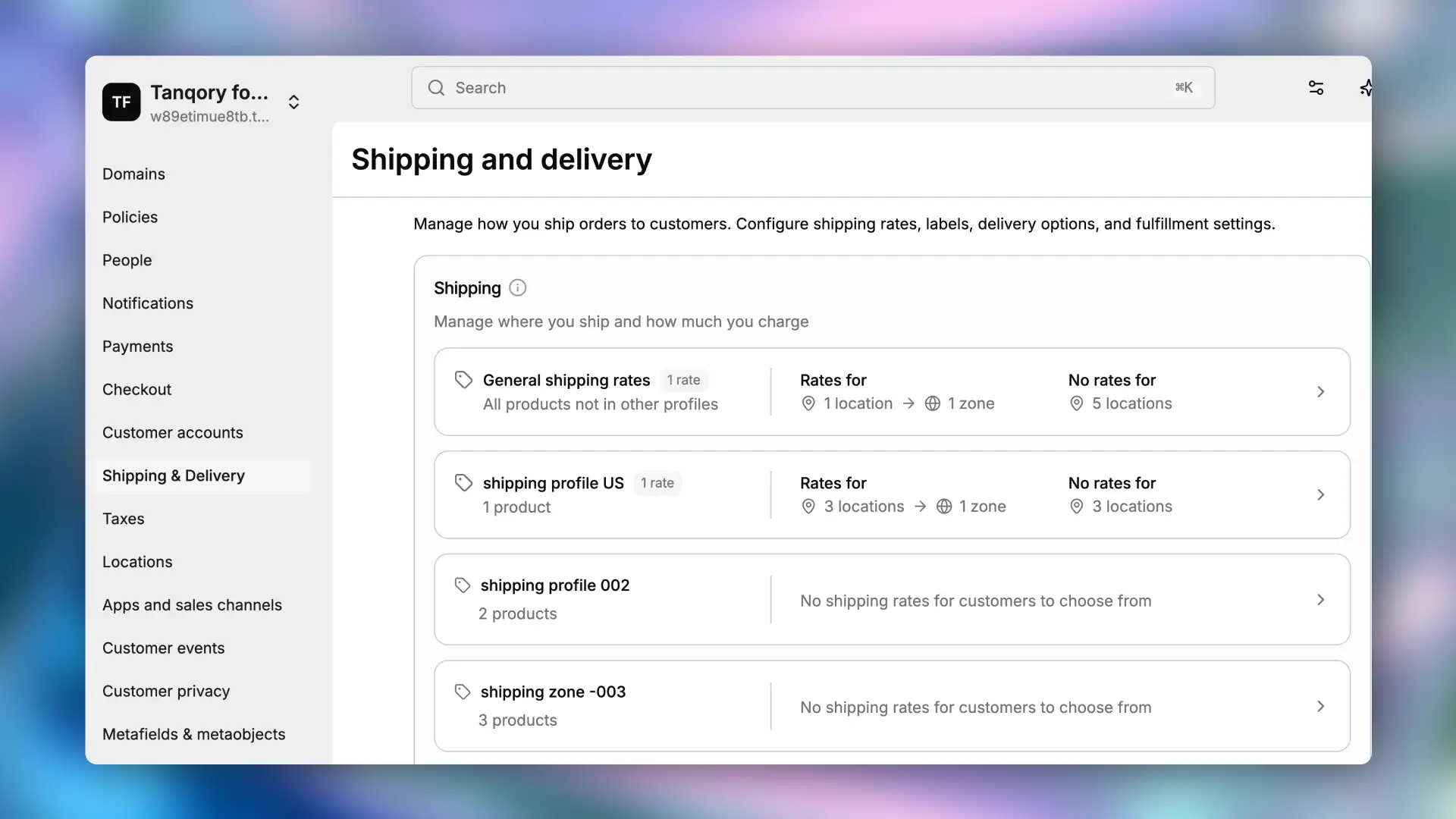The height and width of the screenshot is (819, 1456).
Task: Go to Customer privacy settings
Action: click(x=166, y=692)
